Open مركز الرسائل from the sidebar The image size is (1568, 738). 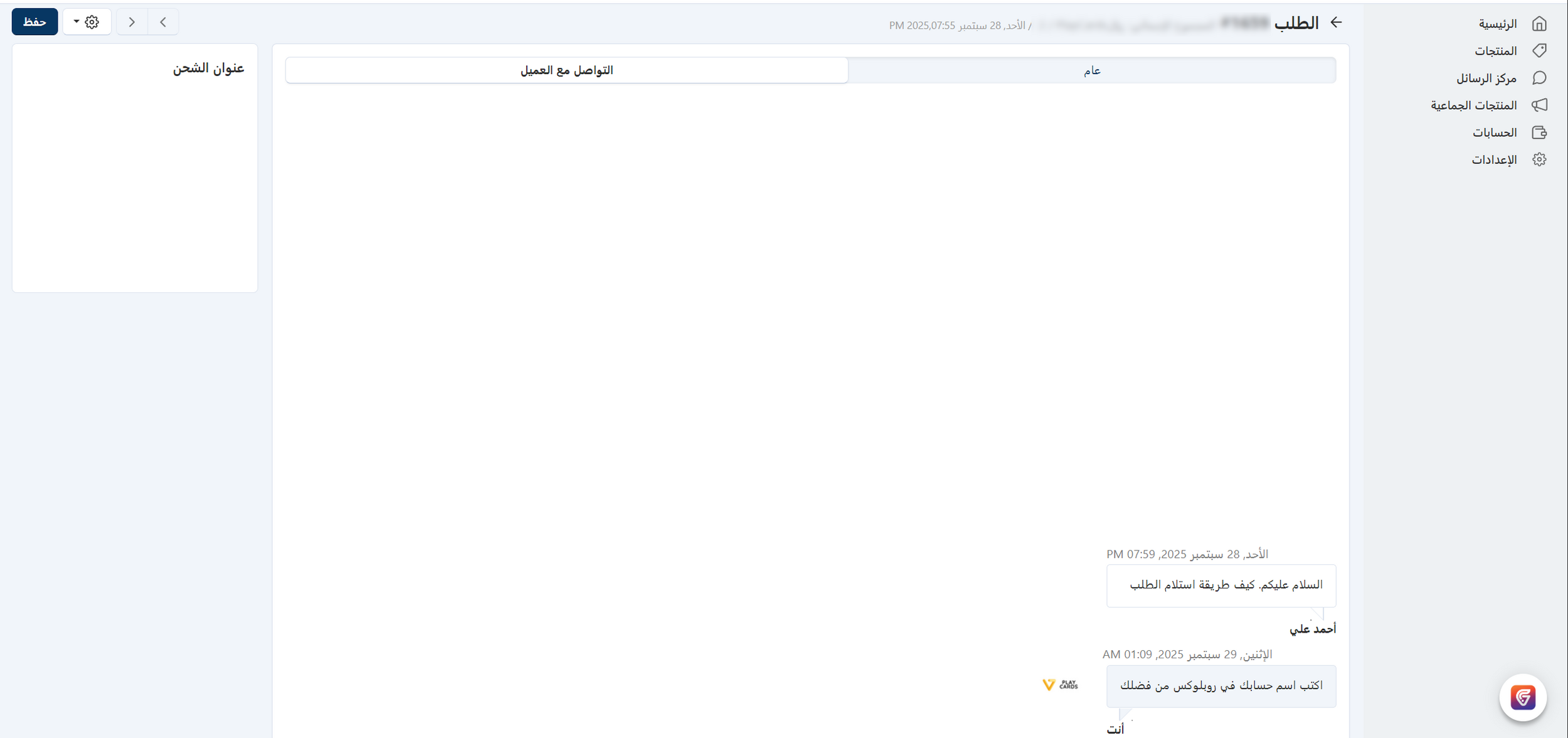(1486, 78)
